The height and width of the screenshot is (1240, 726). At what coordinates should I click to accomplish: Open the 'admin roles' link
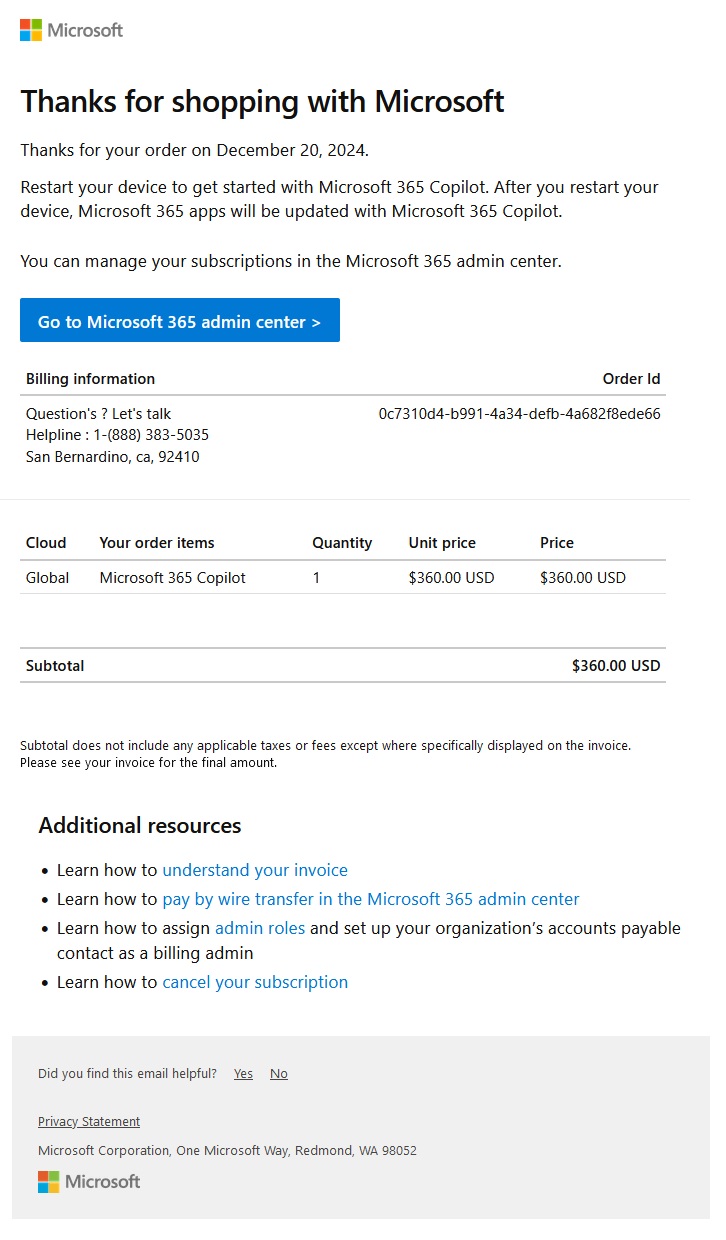click(x=260, y=928)
